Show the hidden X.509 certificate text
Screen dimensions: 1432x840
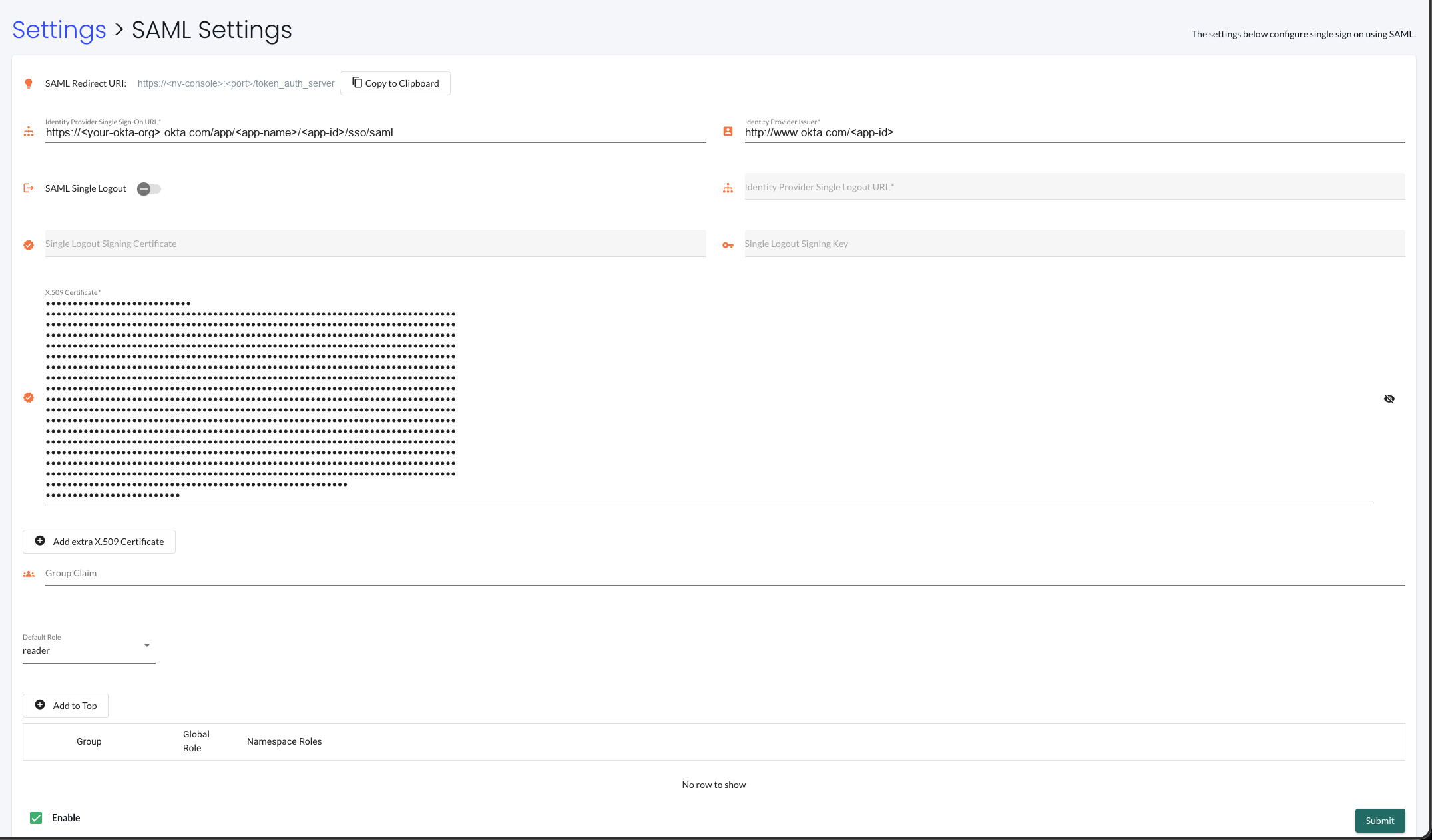pyautogui.click(x=1389, y=399)
